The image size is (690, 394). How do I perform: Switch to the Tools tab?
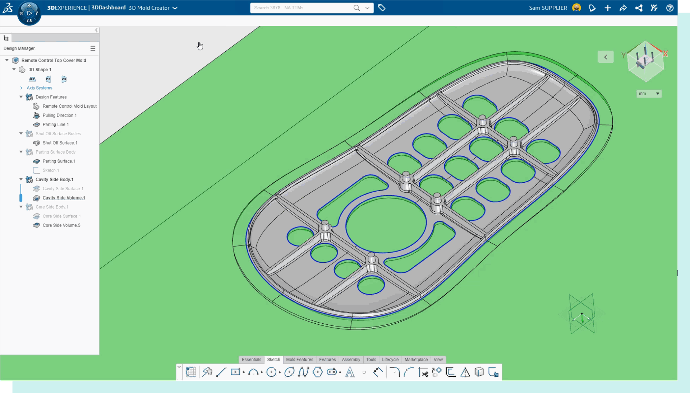[371, 360]
